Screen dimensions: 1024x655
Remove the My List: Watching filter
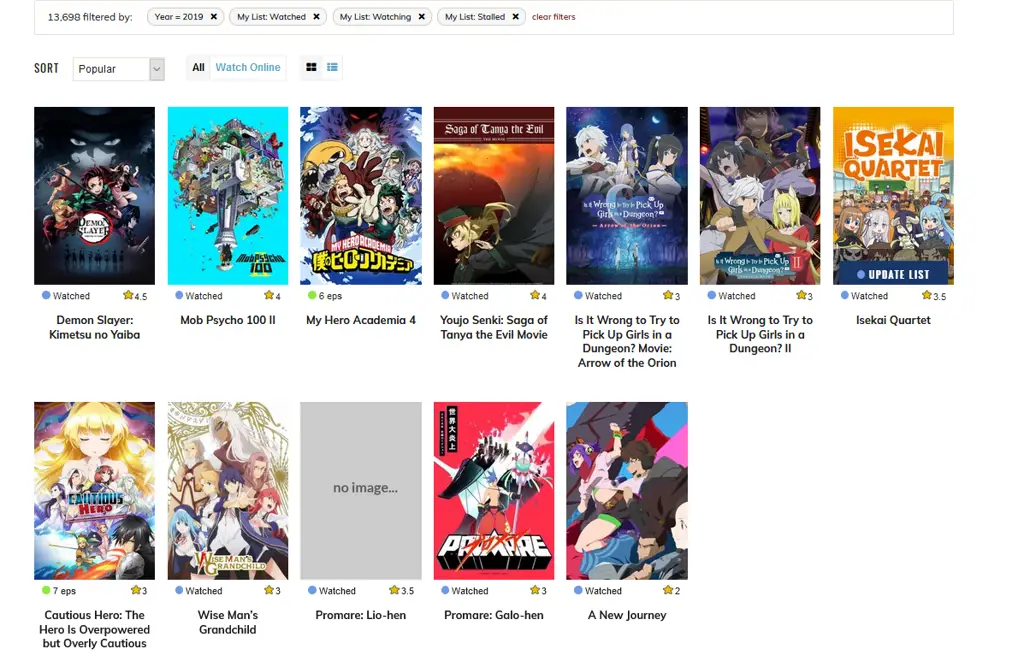tap(421, 17)
